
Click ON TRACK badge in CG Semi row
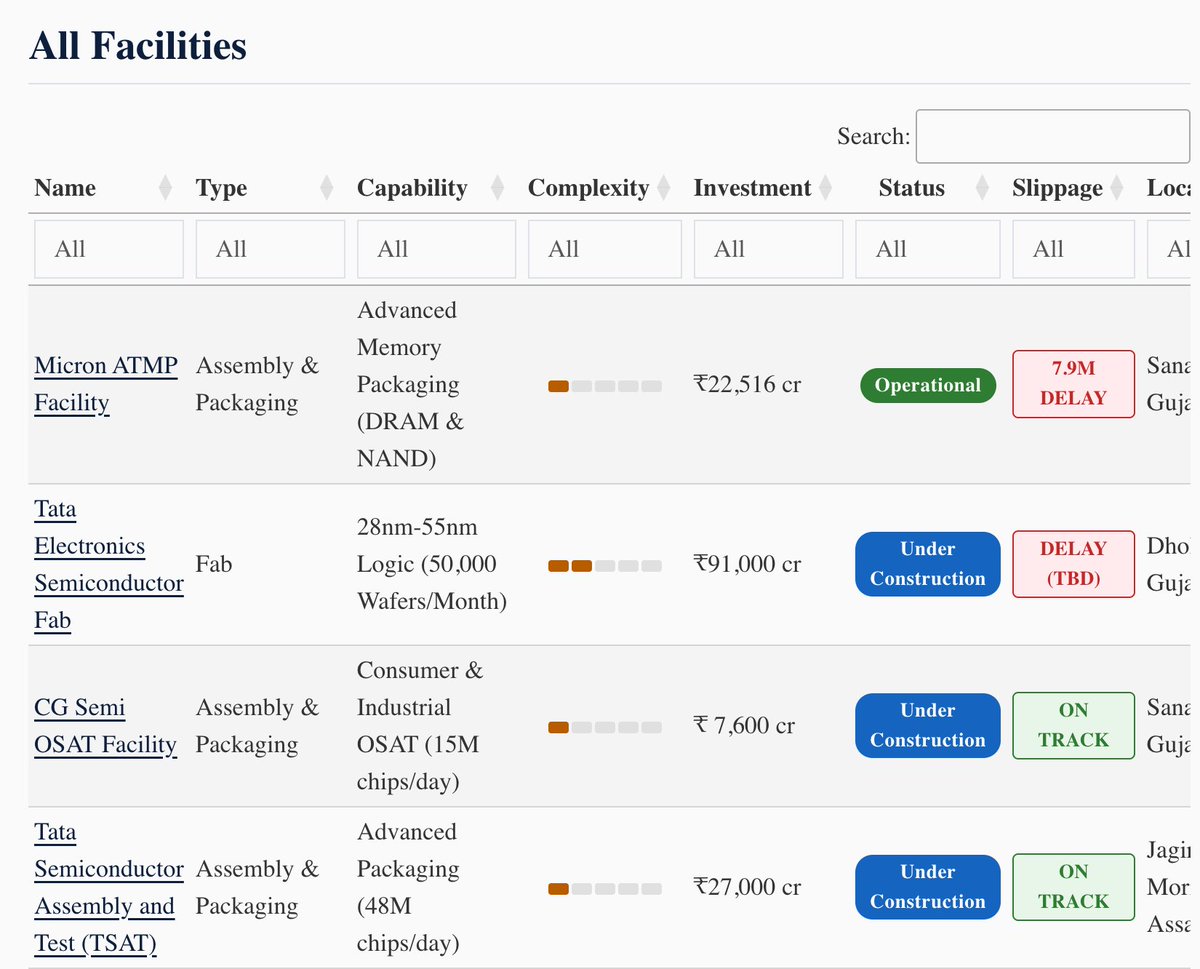coord(1073,725)
